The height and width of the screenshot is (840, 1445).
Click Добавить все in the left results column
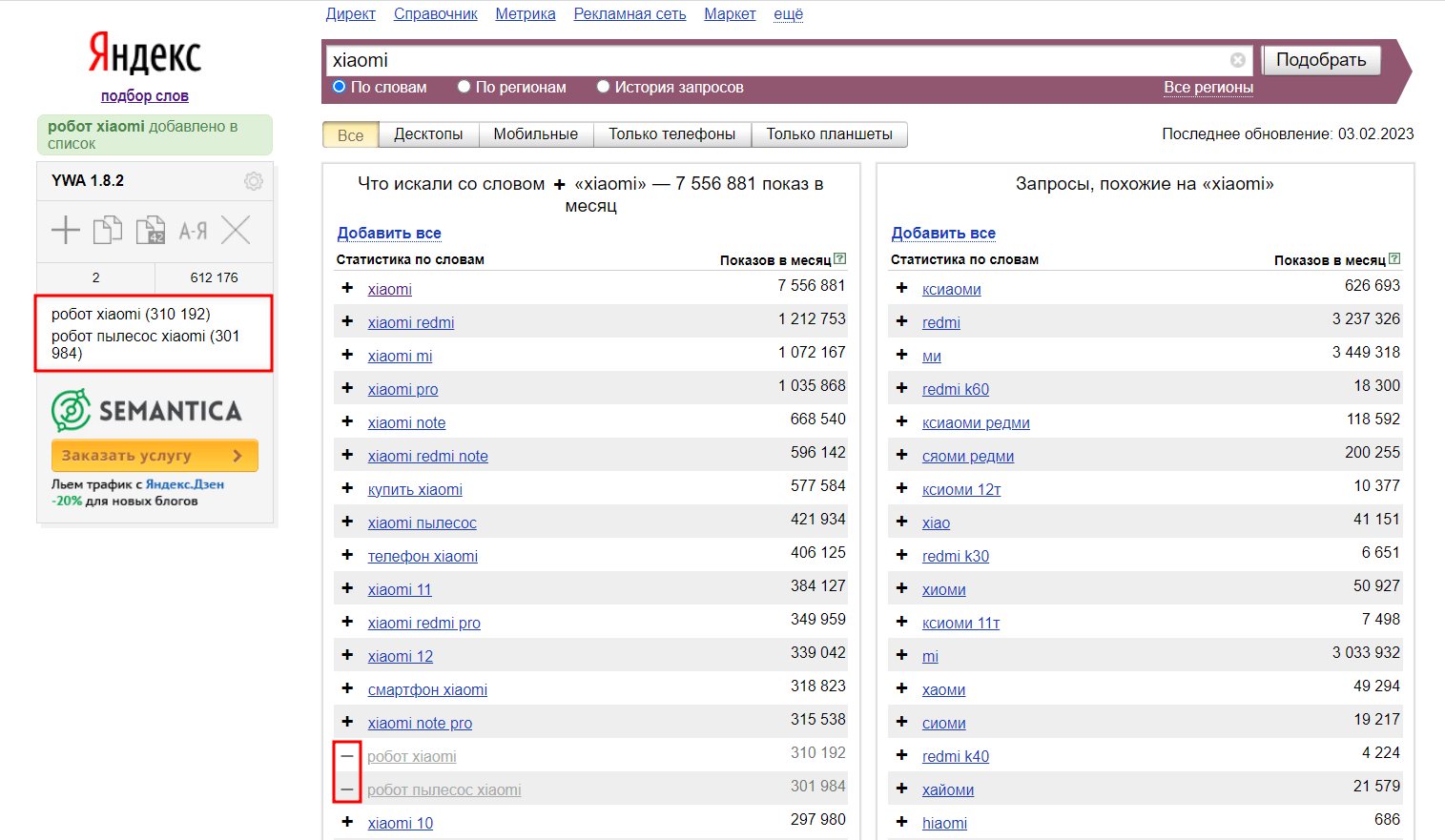(x=389, y=233)
